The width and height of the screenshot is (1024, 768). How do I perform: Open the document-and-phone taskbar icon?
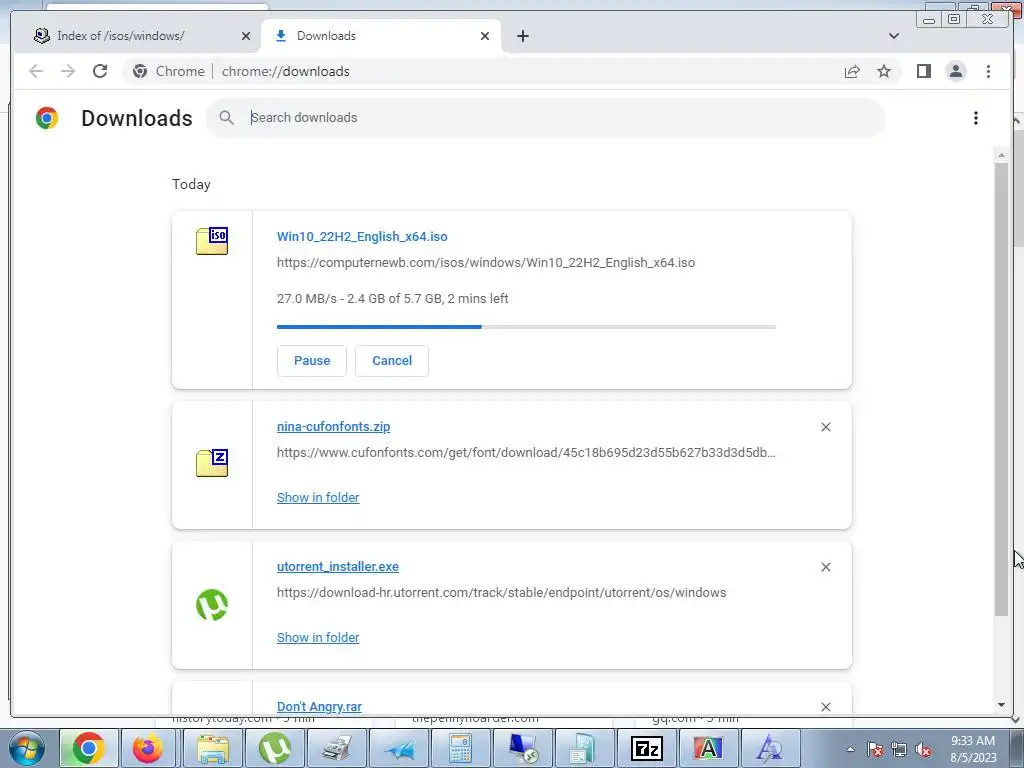[x=582, y=748]
